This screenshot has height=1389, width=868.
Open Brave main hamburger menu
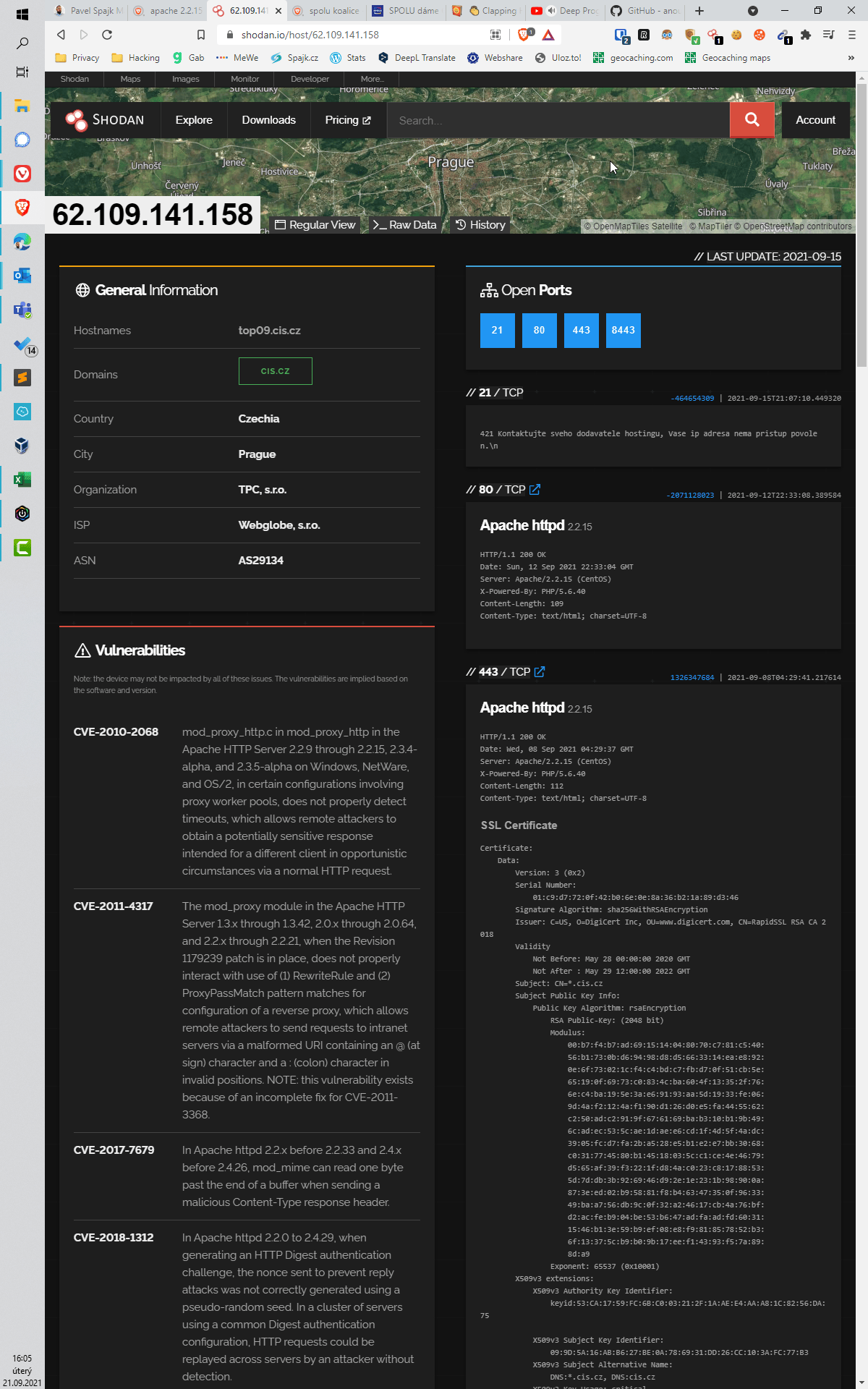click(x=851, y=35)
